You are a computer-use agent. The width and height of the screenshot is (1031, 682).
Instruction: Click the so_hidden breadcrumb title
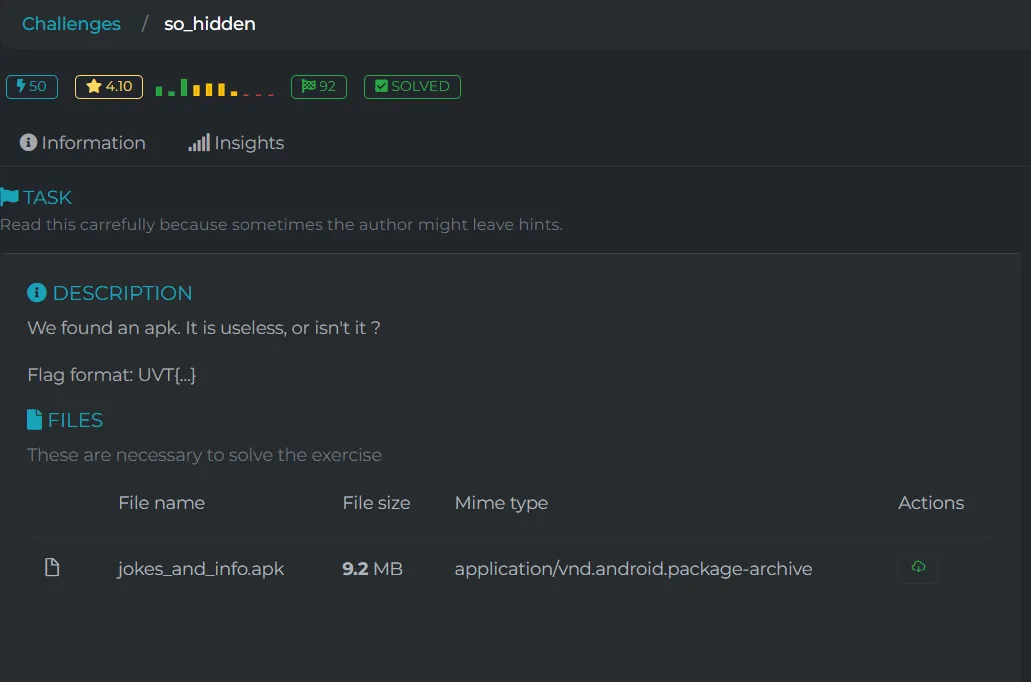210,24
